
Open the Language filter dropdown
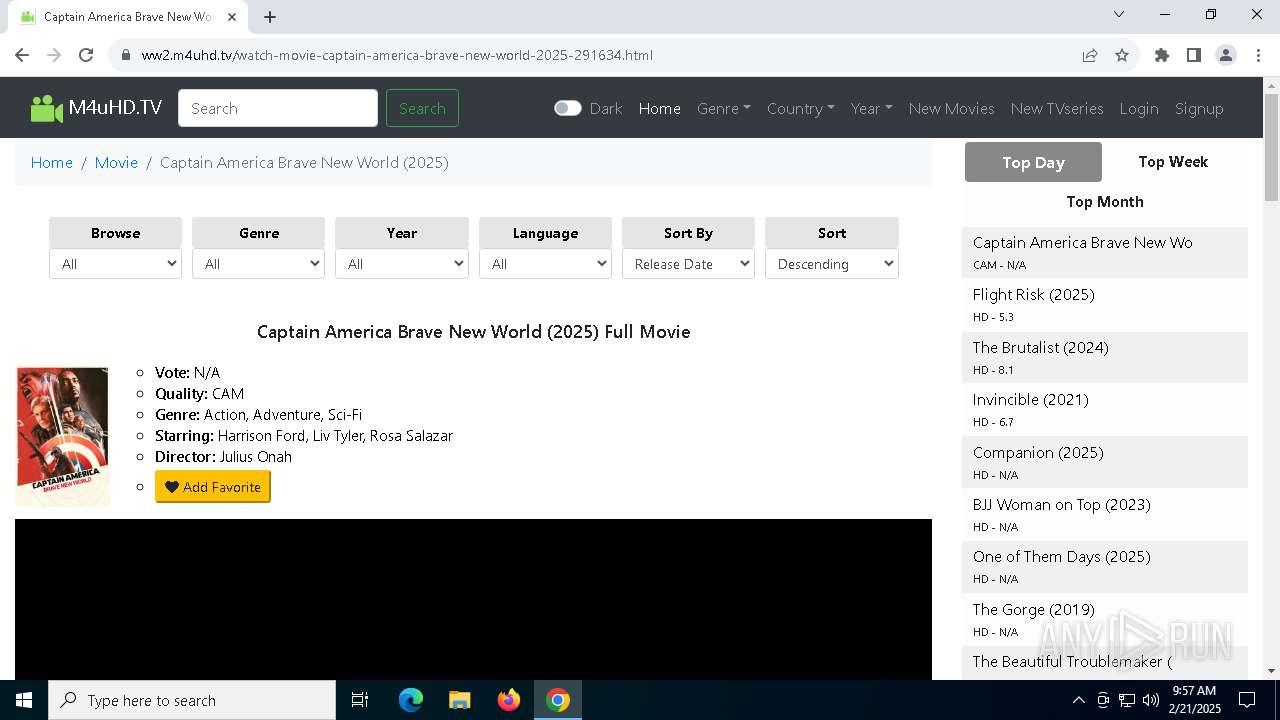point(545,264)
